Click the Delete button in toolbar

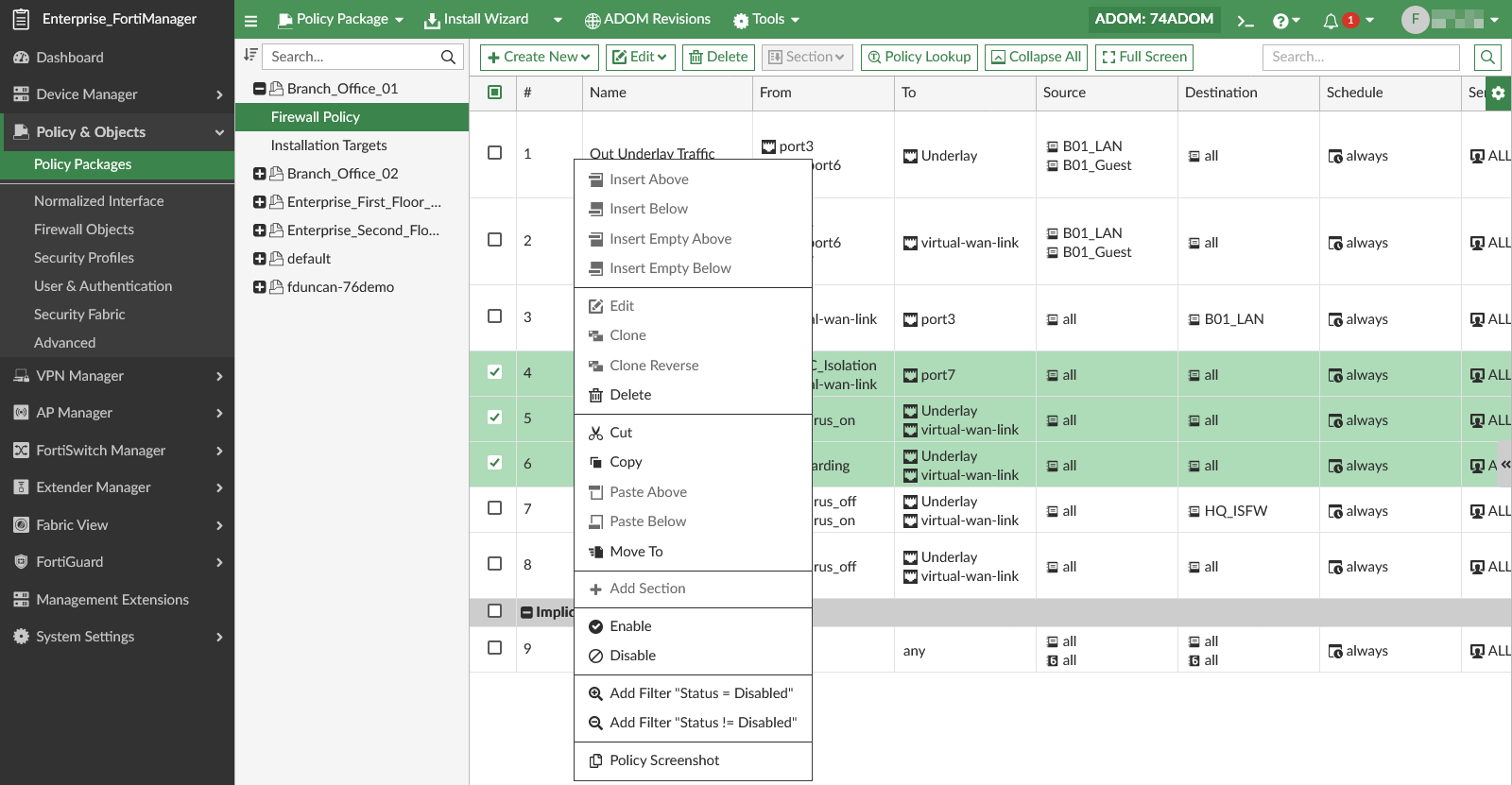718,58
